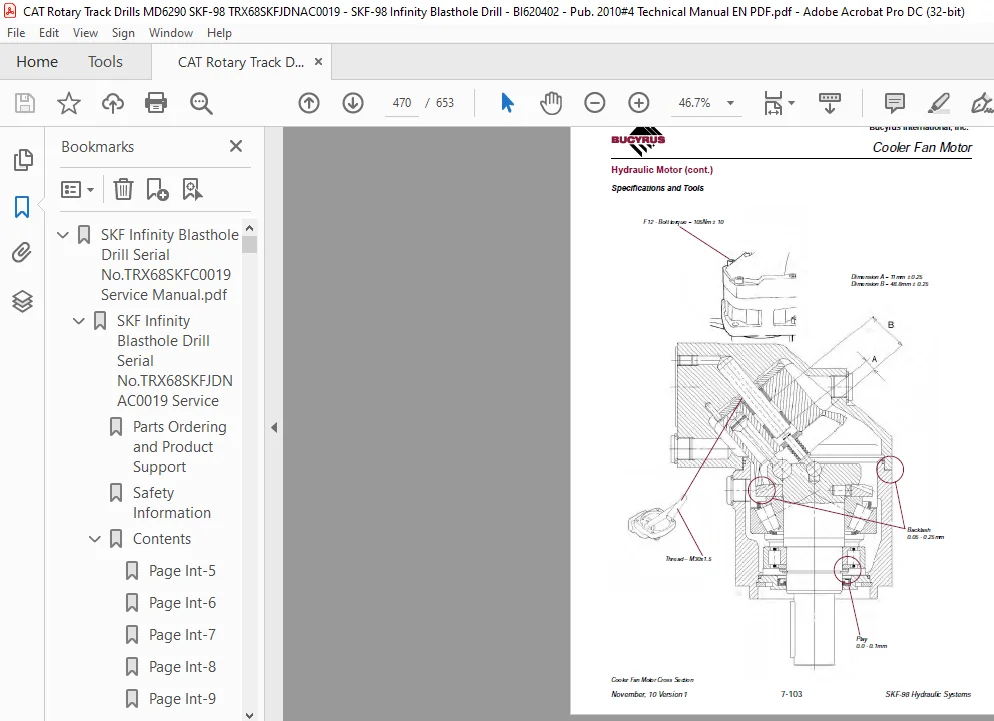This screenshot has height=721, width=994.
Task: Open the View menu
Action: click(x=85, y=32)
